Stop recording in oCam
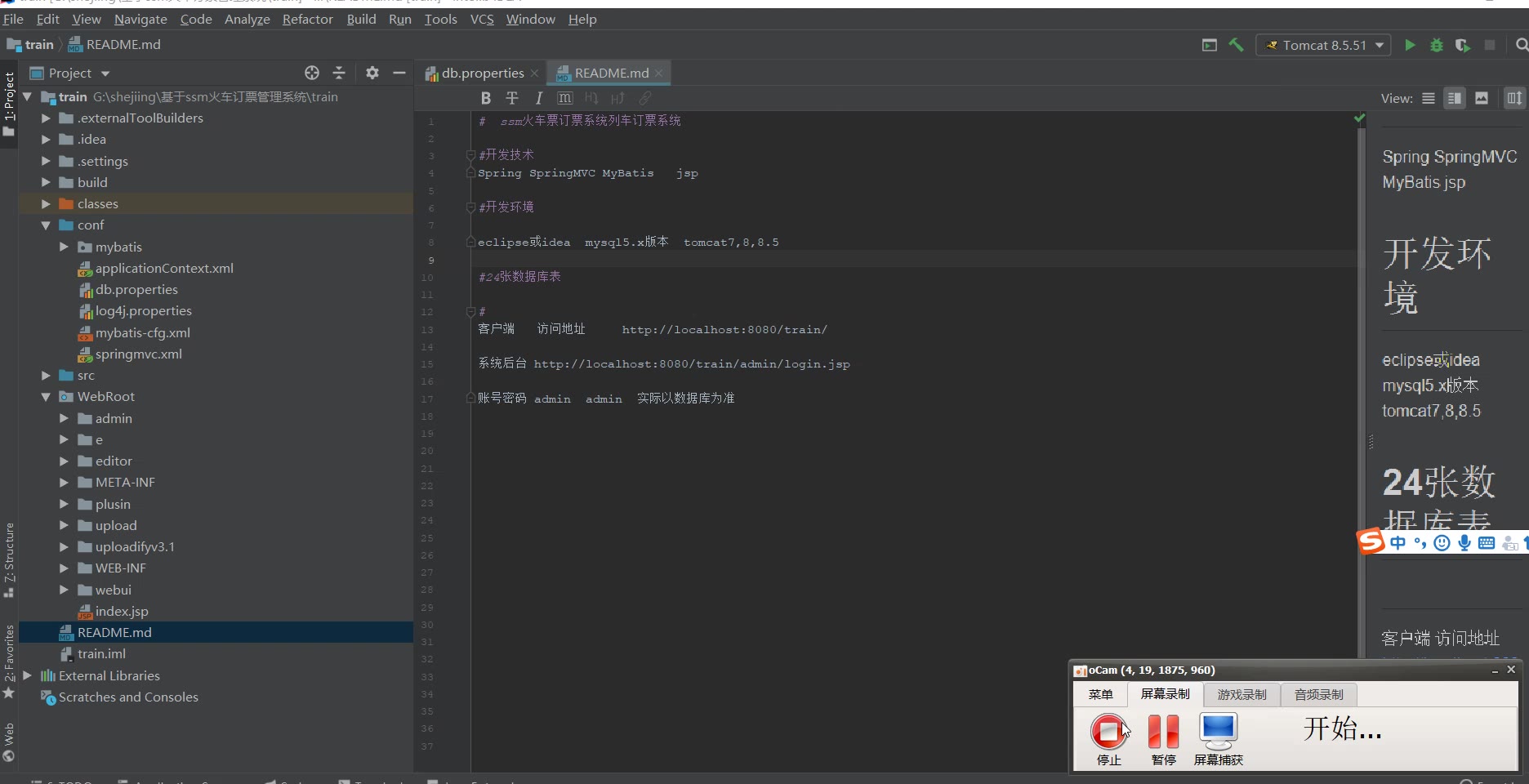 [x=1108, y=732]
